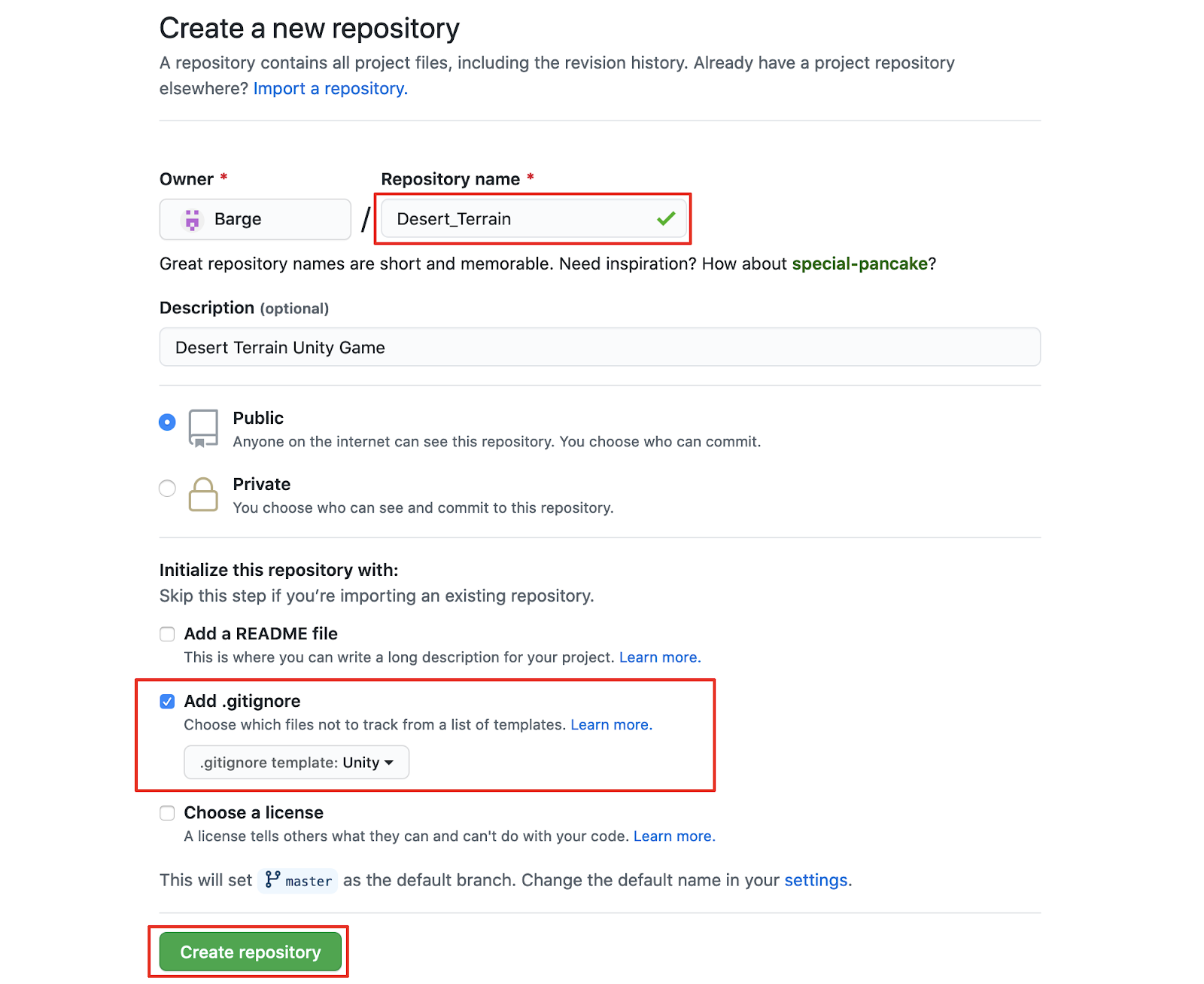
Task: Click the Repository name input field
Action: point(519,219)
